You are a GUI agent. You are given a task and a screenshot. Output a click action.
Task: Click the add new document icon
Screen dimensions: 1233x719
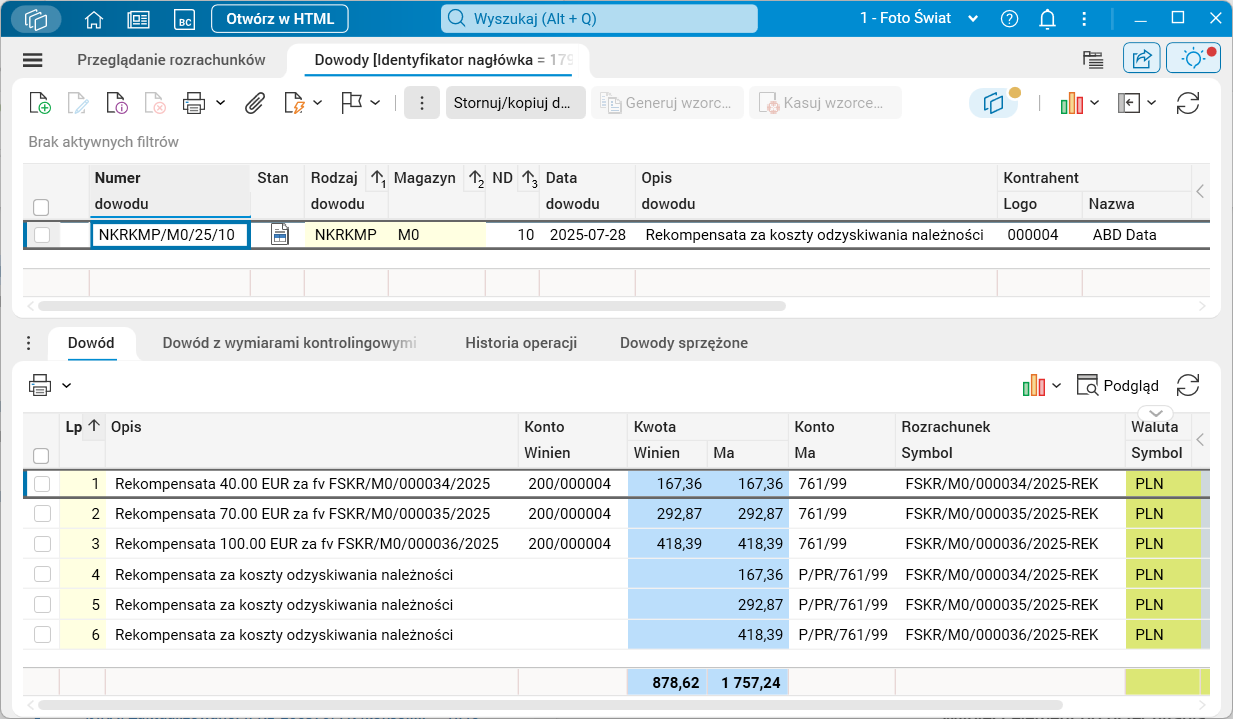[40, 103]
